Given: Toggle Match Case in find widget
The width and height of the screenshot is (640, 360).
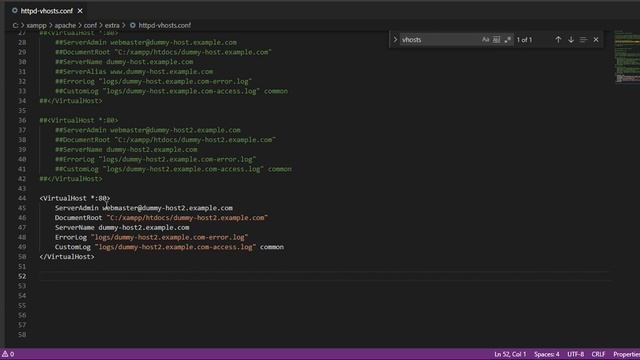Looking at the screenshot, I should (x=485, y=40).
